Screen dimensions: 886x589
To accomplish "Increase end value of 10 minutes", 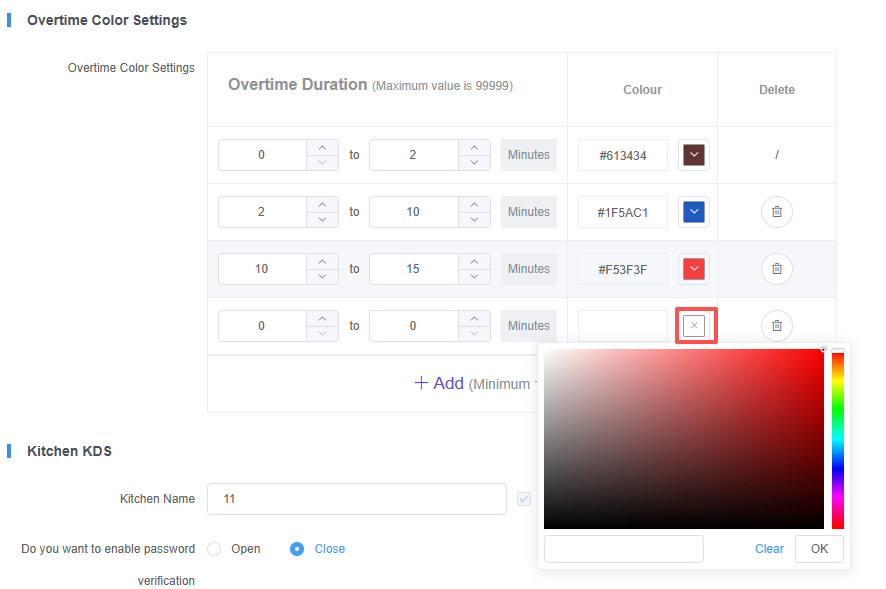I will click(474, 205).
